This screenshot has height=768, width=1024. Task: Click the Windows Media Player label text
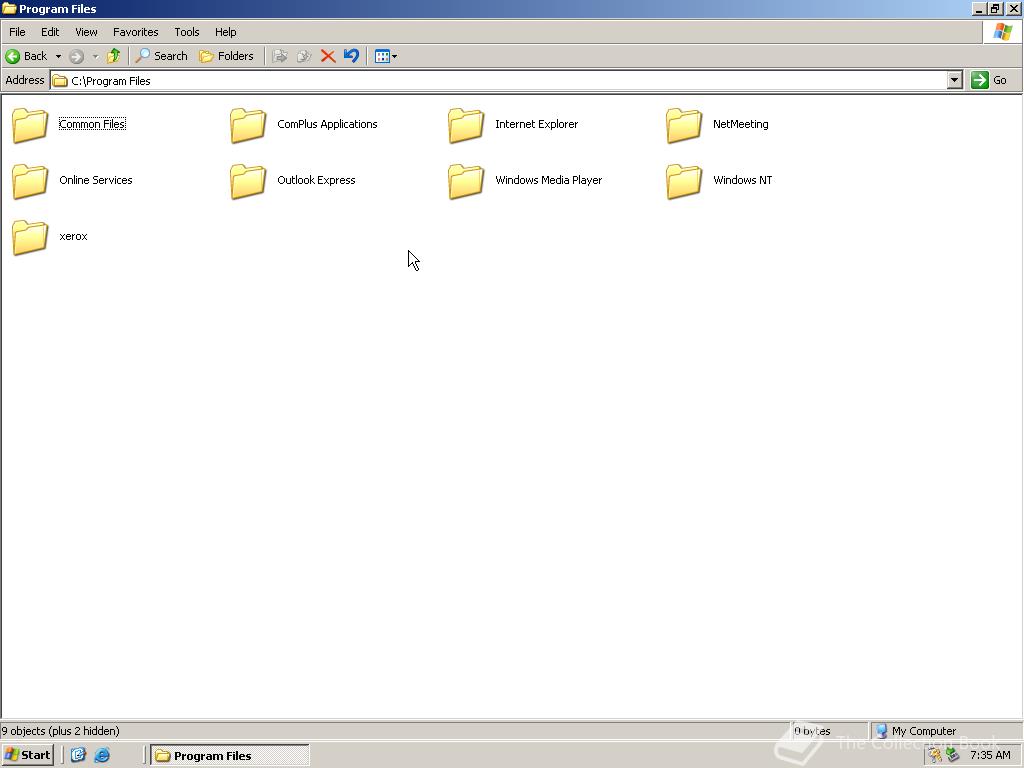pyautogui.click(x=549, y=180)
